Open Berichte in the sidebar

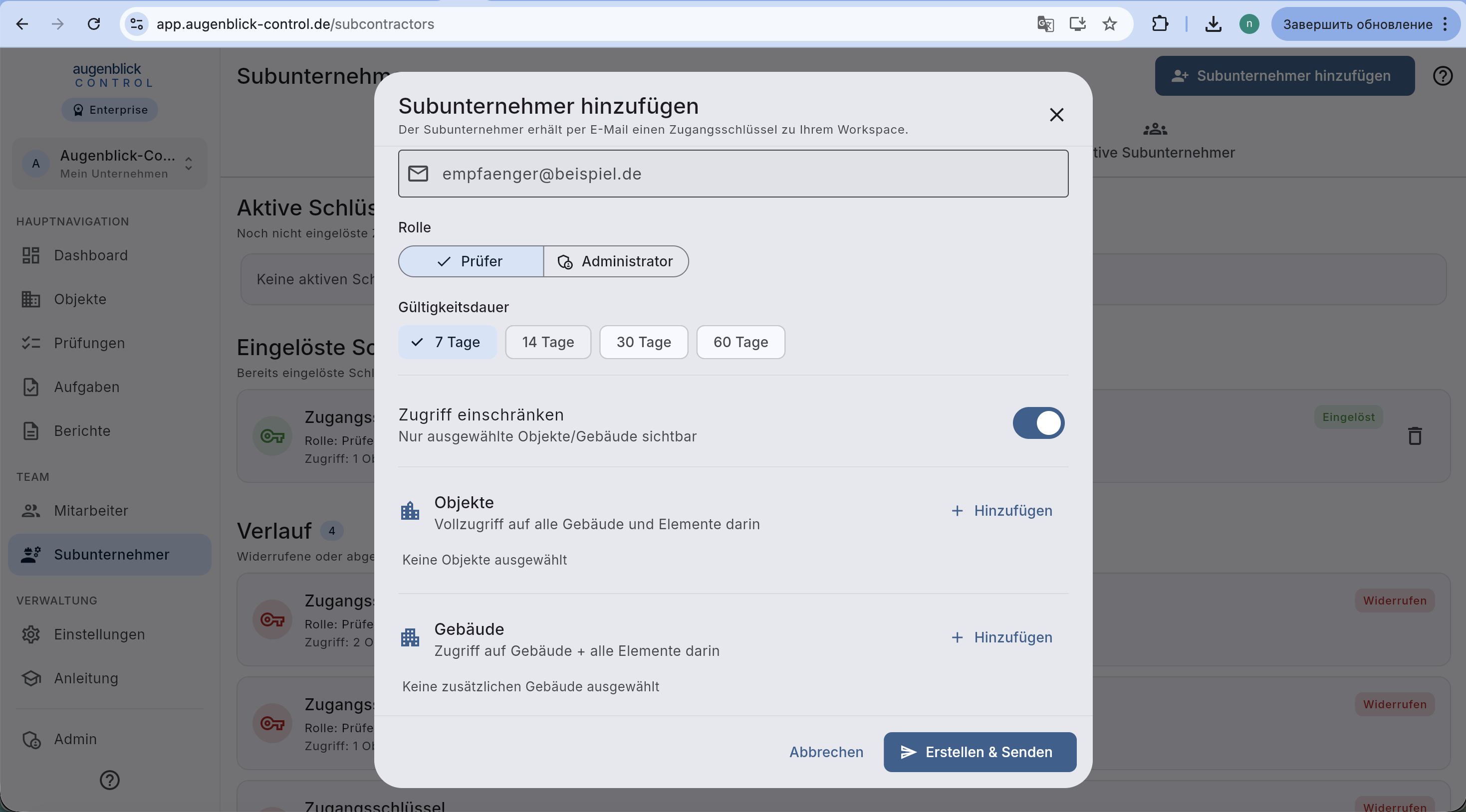coord(109,431)
